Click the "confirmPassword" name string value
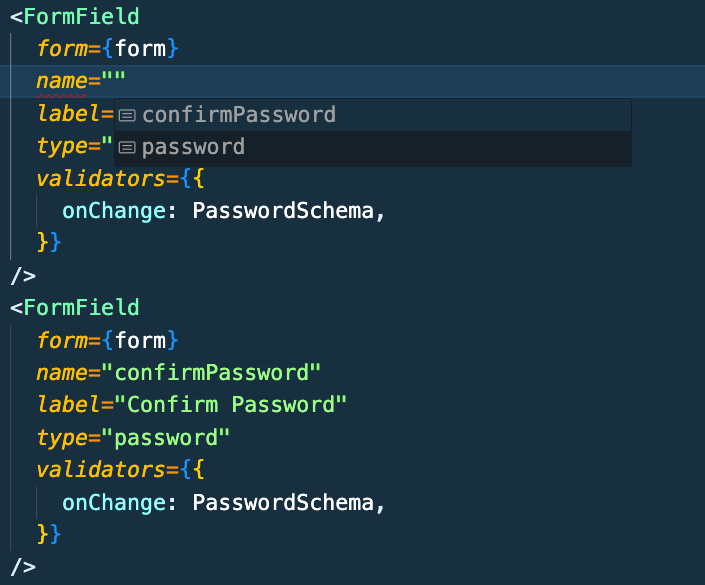705x585 pixels. pyautogui.click(x=211, y=373)
